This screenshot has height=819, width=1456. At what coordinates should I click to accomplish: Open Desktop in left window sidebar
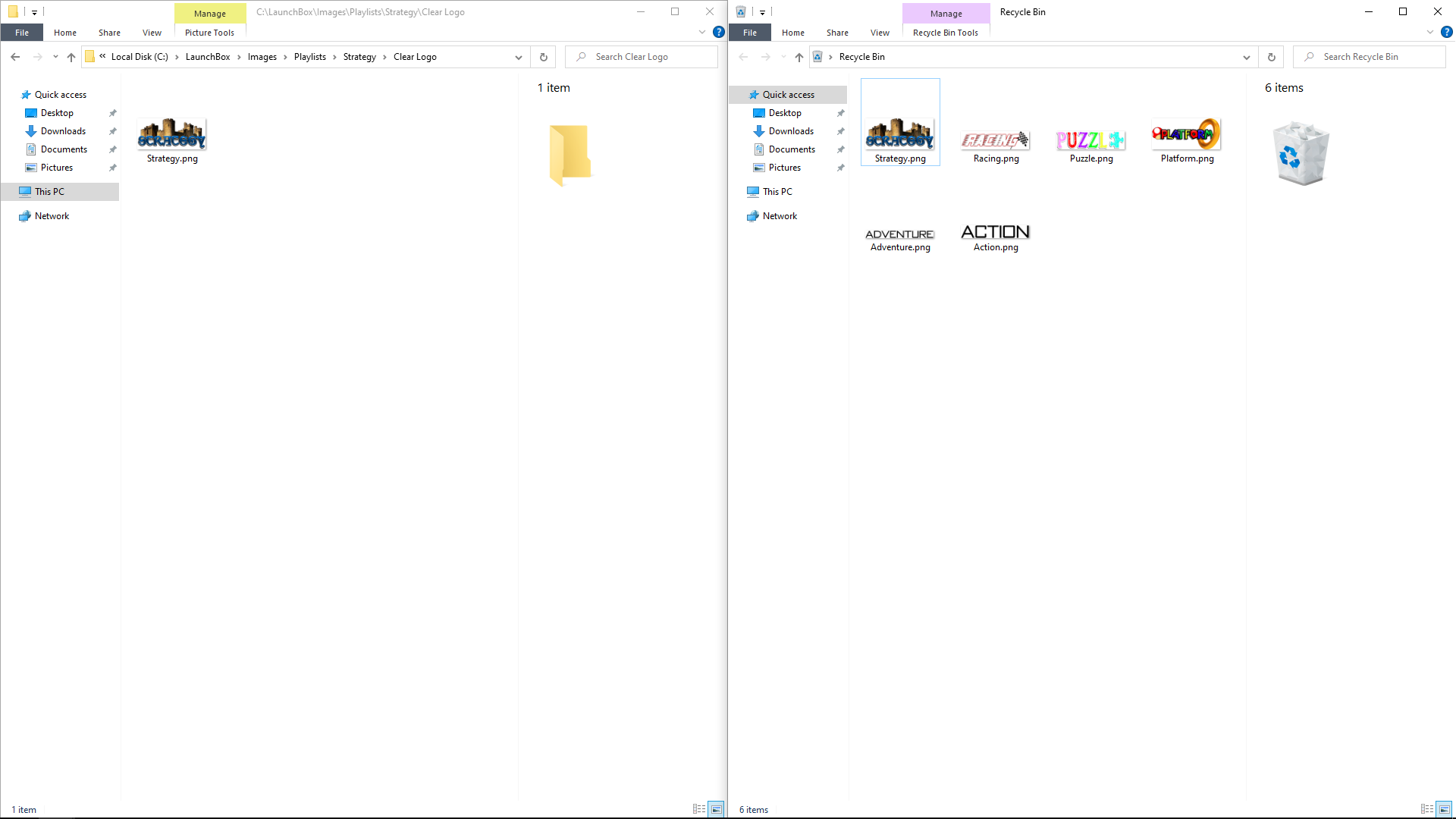(x=57, y=113)
